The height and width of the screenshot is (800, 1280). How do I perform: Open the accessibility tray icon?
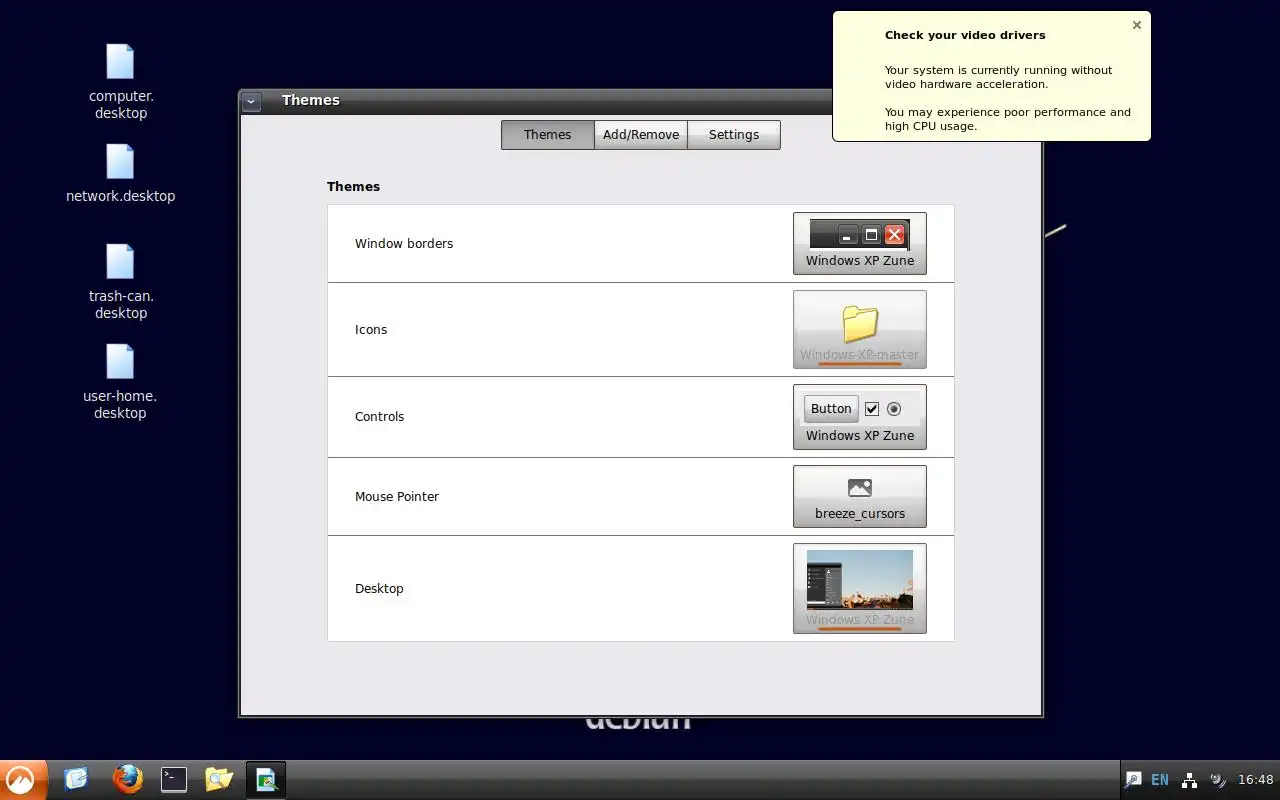pos(1133,780)
